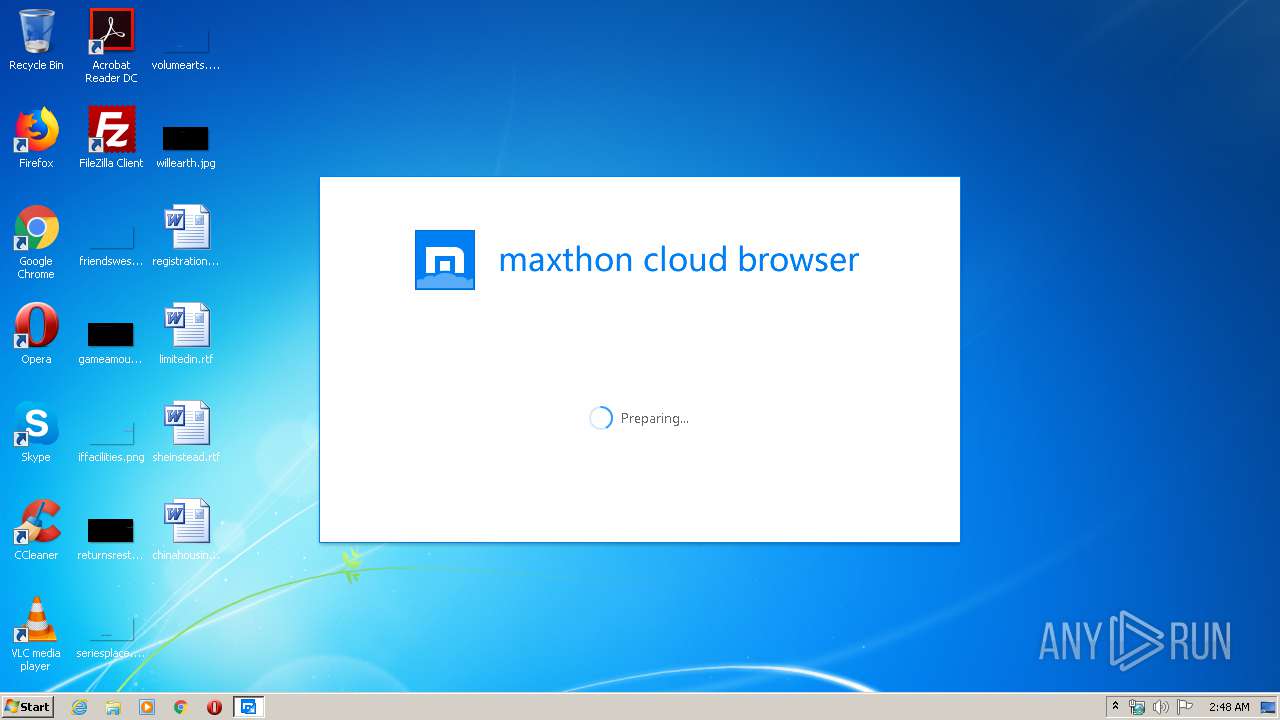This screenshot has height=720, width=1280.
Task: Click the Preparing loading spinner
Action: [x=601, y=418]
